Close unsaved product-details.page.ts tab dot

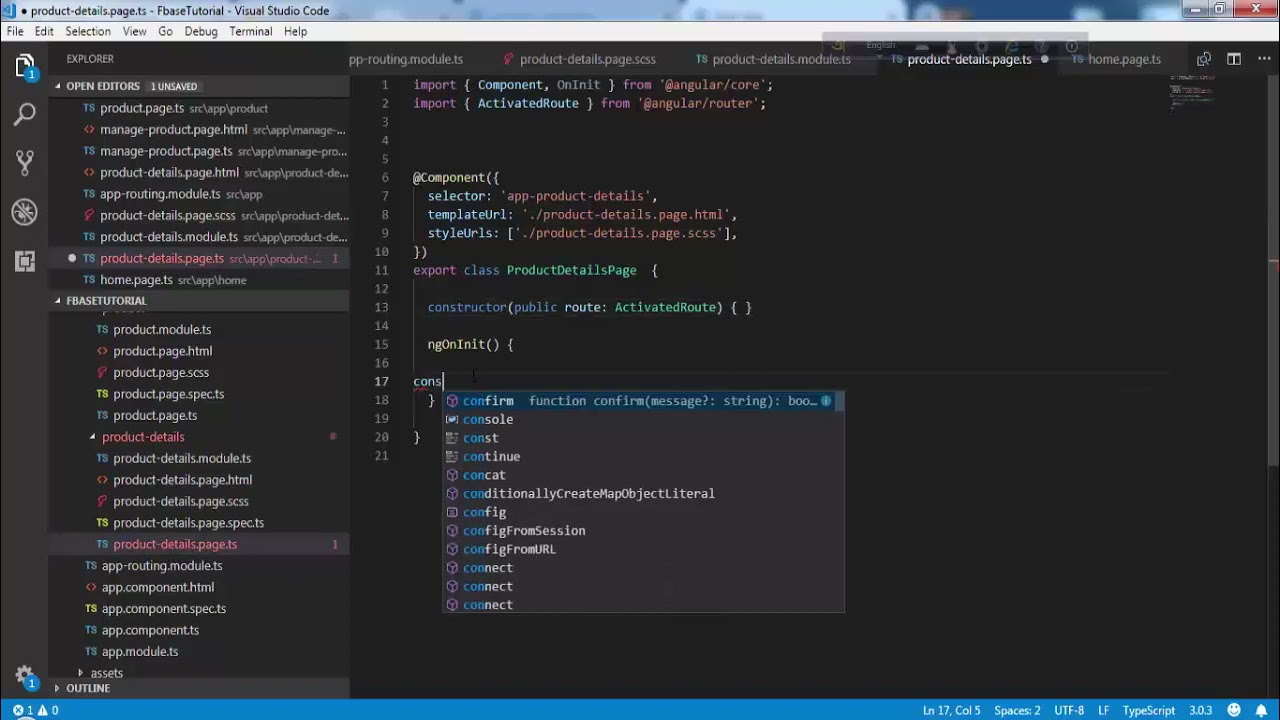[1044, 59]
